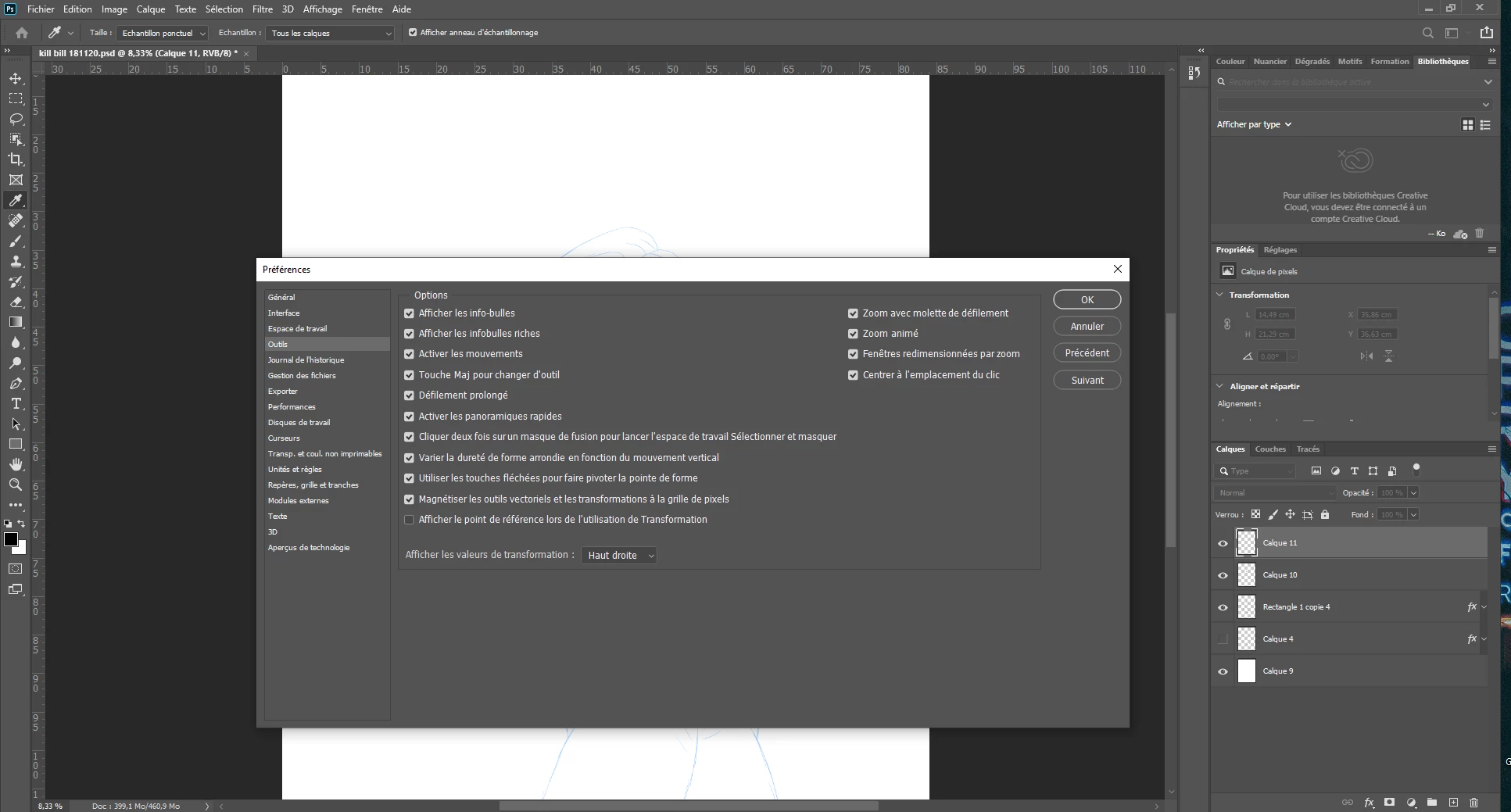Select the Gradient tool
This screenshot has width=1511, height=812.
[x=16, y=322]
